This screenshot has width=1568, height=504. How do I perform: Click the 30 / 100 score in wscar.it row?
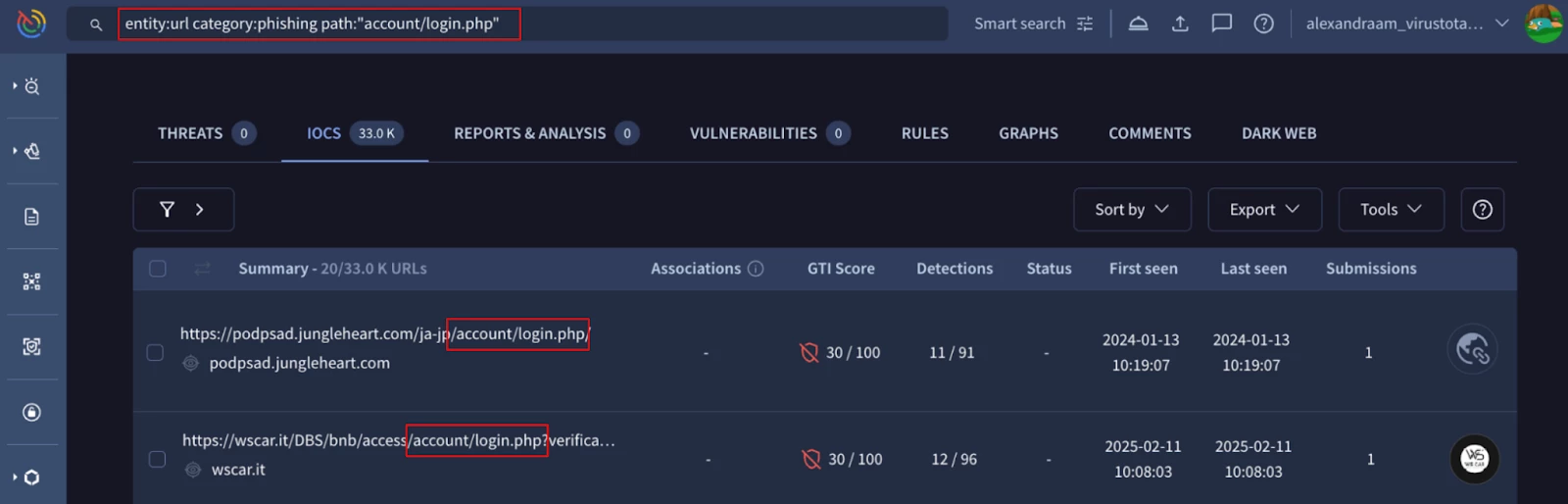click(855, 459)
